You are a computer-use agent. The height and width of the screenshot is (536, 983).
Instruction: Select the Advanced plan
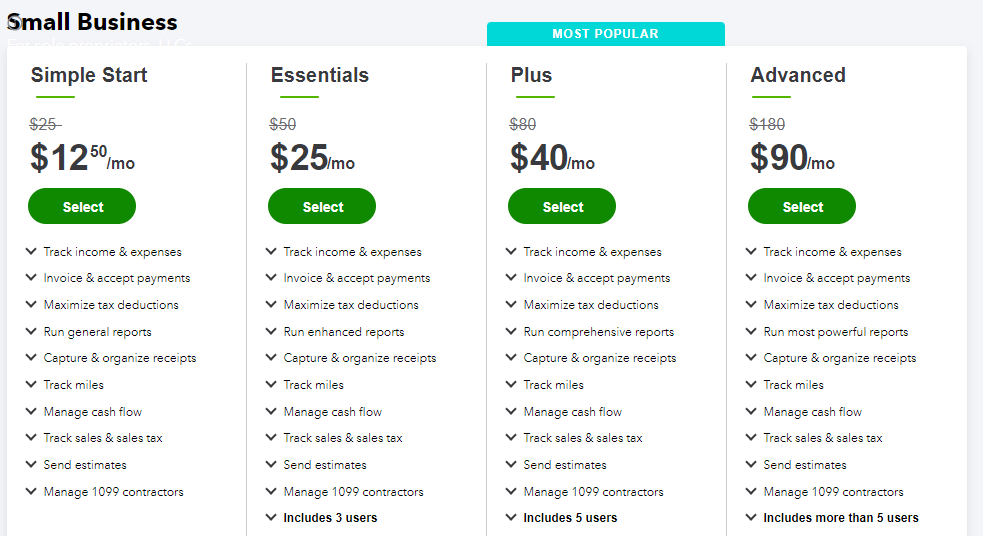pyautogui.click(x=802, y=206)
